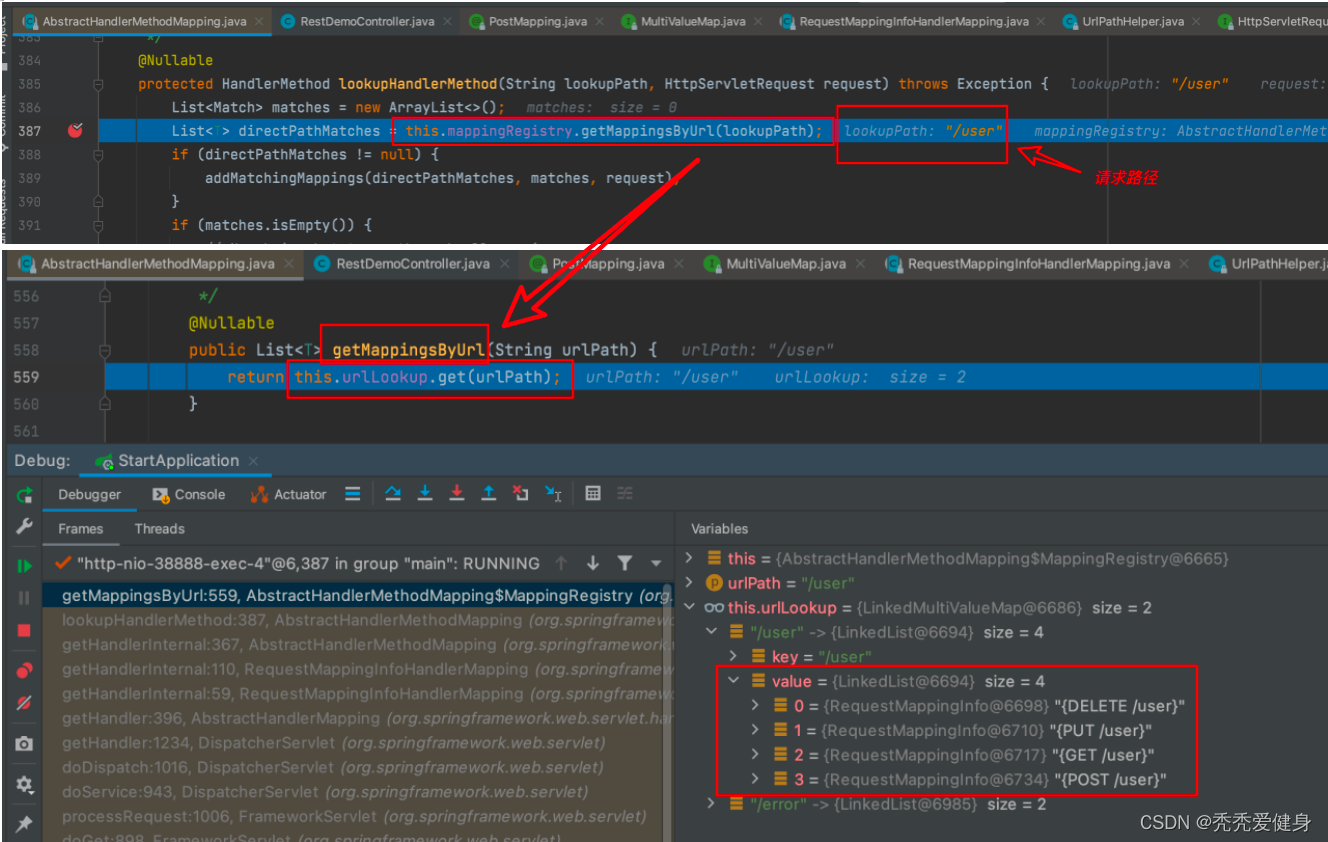The image size is (1328, 842).
Task: Click the thread dump camera icon
Action: tap(25, 744)
